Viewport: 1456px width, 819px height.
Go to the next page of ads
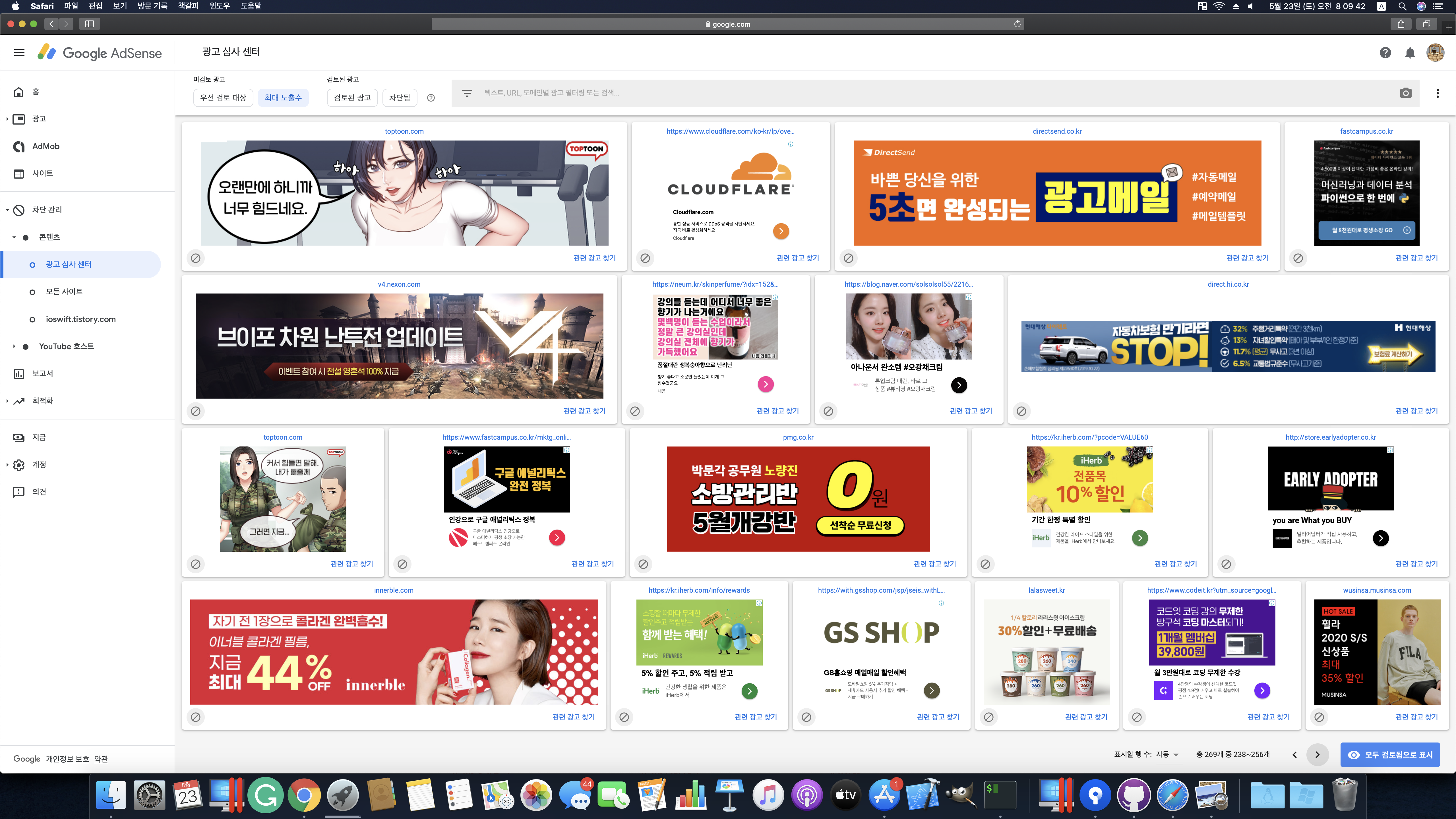[x=1318, y=754]
